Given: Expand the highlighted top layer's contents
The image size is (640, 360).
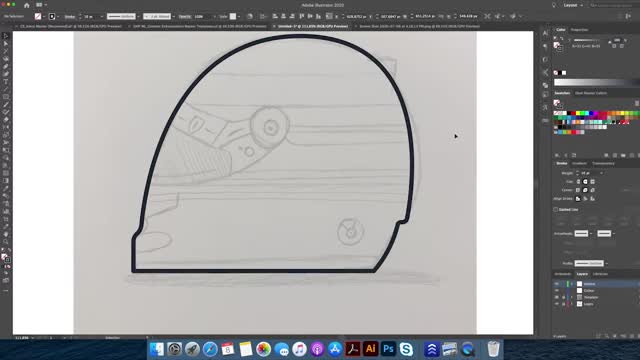Looking at the screenshot, I should click(572, 284).
